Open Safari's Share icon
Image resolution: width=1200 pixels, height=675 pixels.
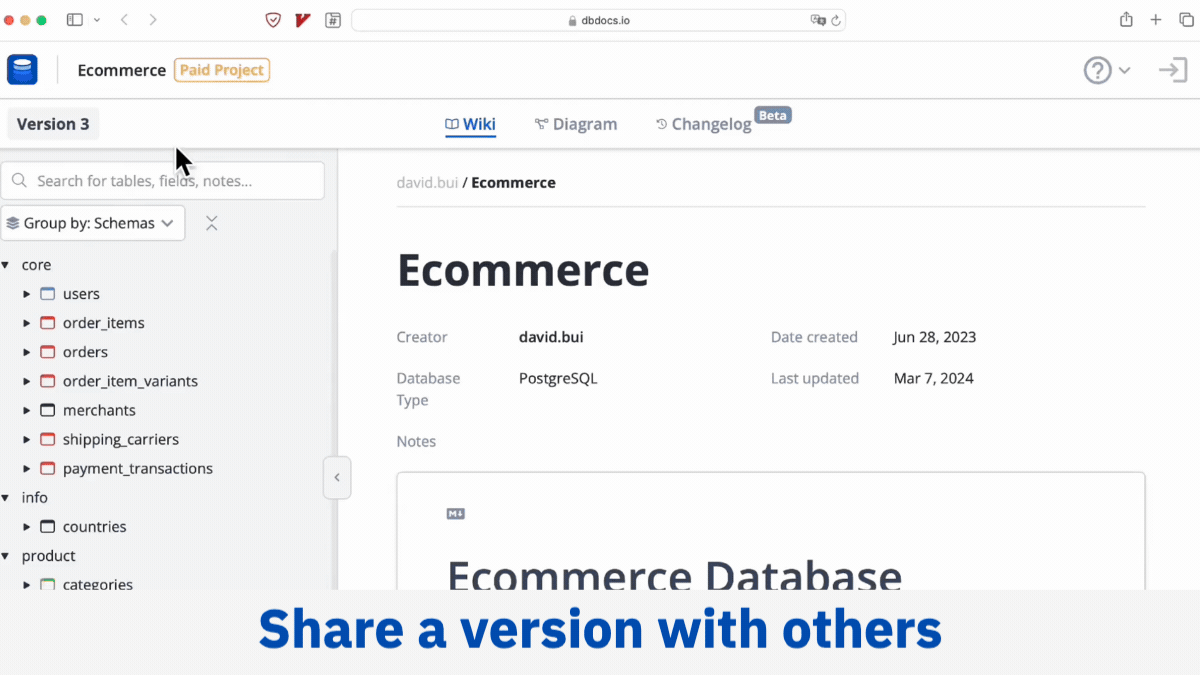[x=1126, y=20]
